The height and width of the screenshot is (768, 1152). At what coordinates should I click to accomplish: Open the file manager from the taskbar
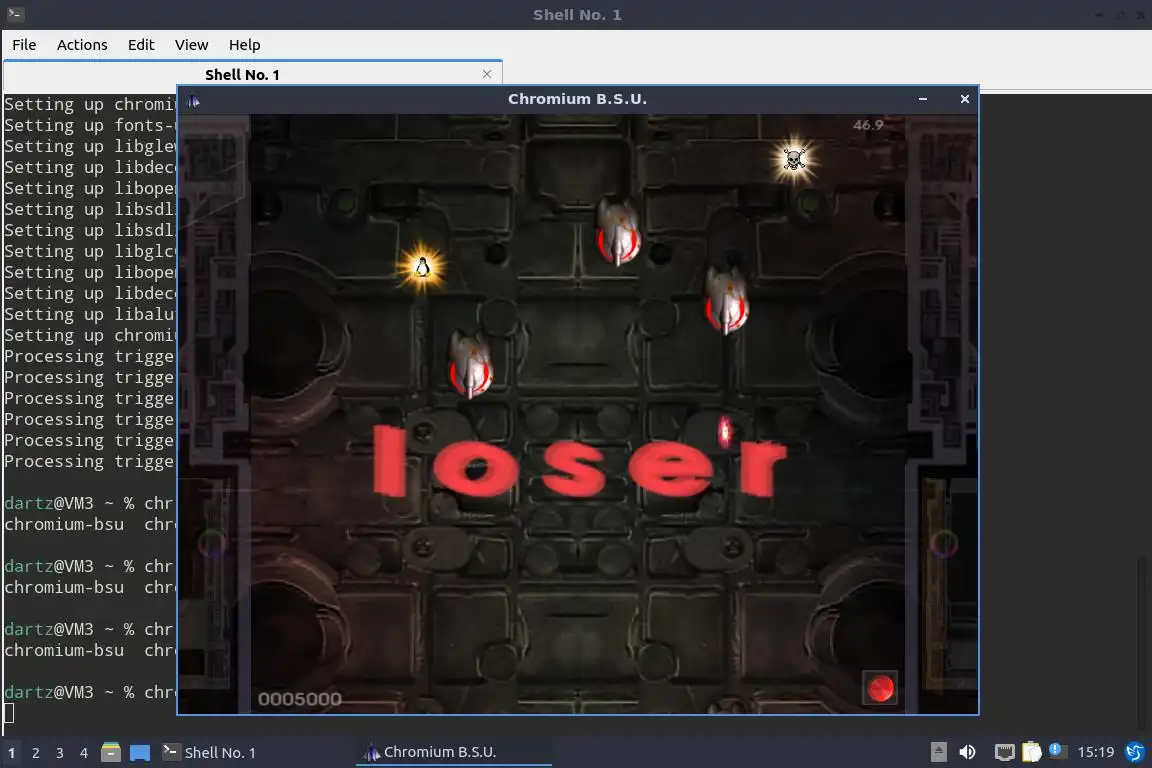click(x=111, y=752)
